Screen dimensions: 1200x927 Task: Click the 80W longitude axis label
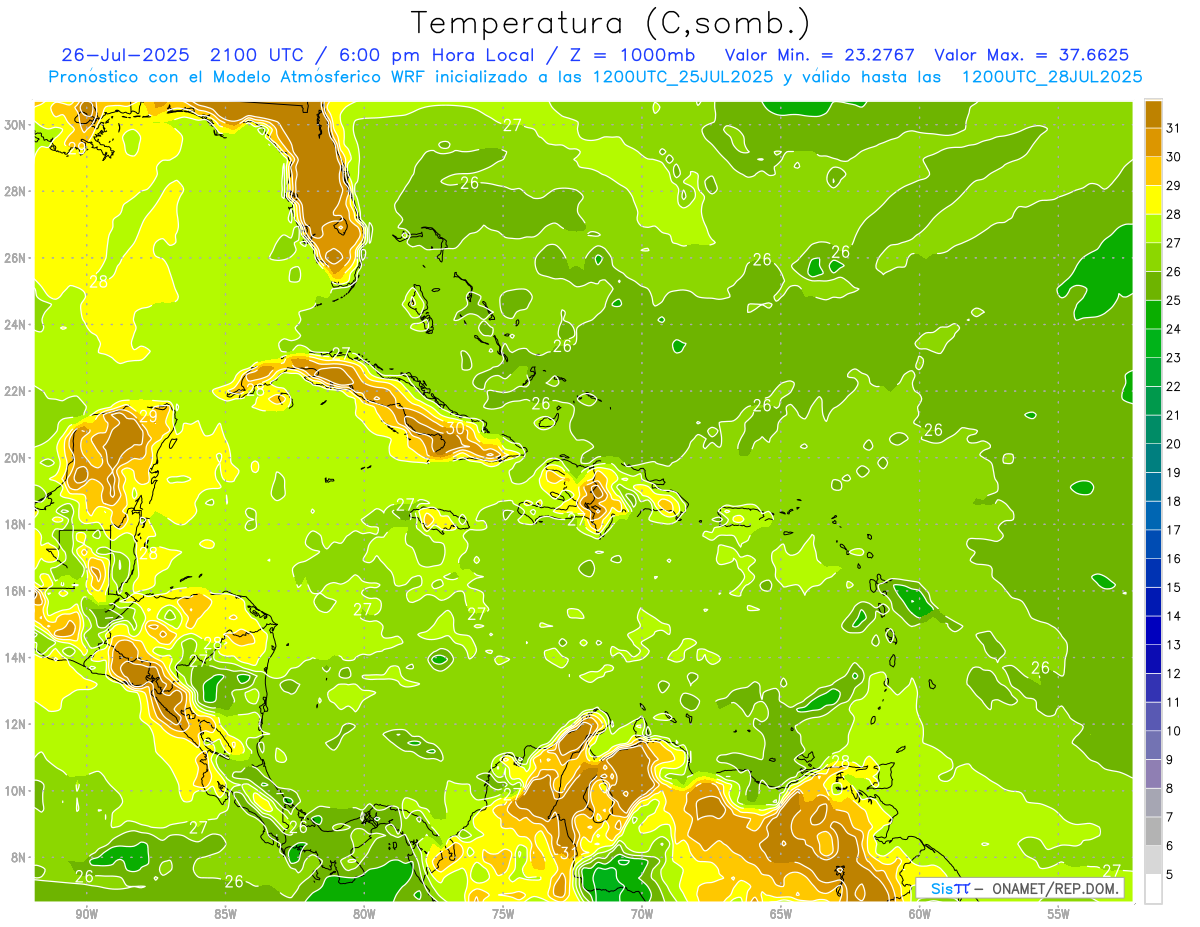tap(365, 914)
